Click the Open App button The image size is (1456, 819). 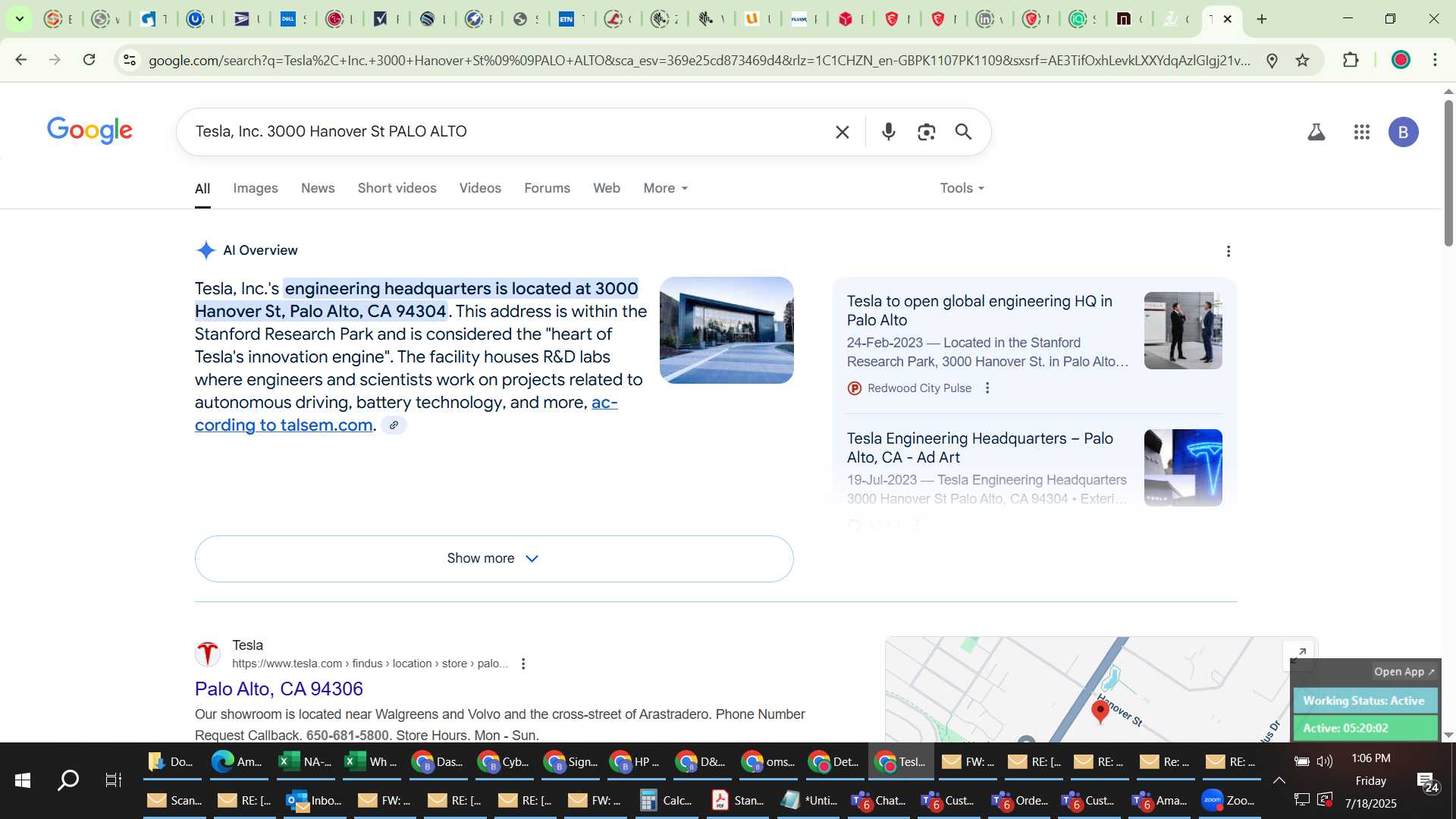pyautogui.click(x=1404, y=672)
